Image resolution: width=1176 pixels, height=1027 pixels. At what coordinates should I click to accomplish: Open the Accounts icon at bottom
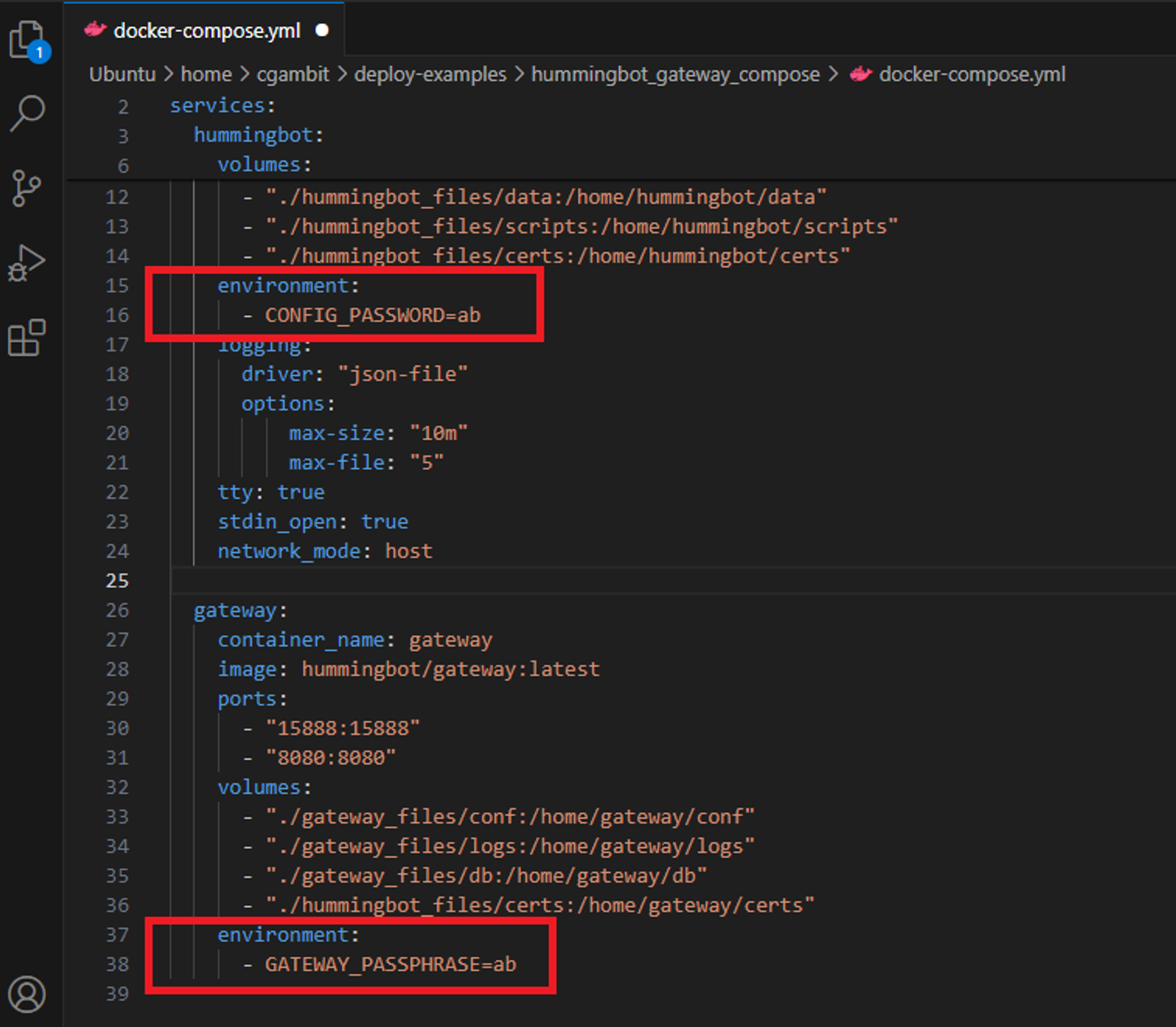[x=28, y=994]
